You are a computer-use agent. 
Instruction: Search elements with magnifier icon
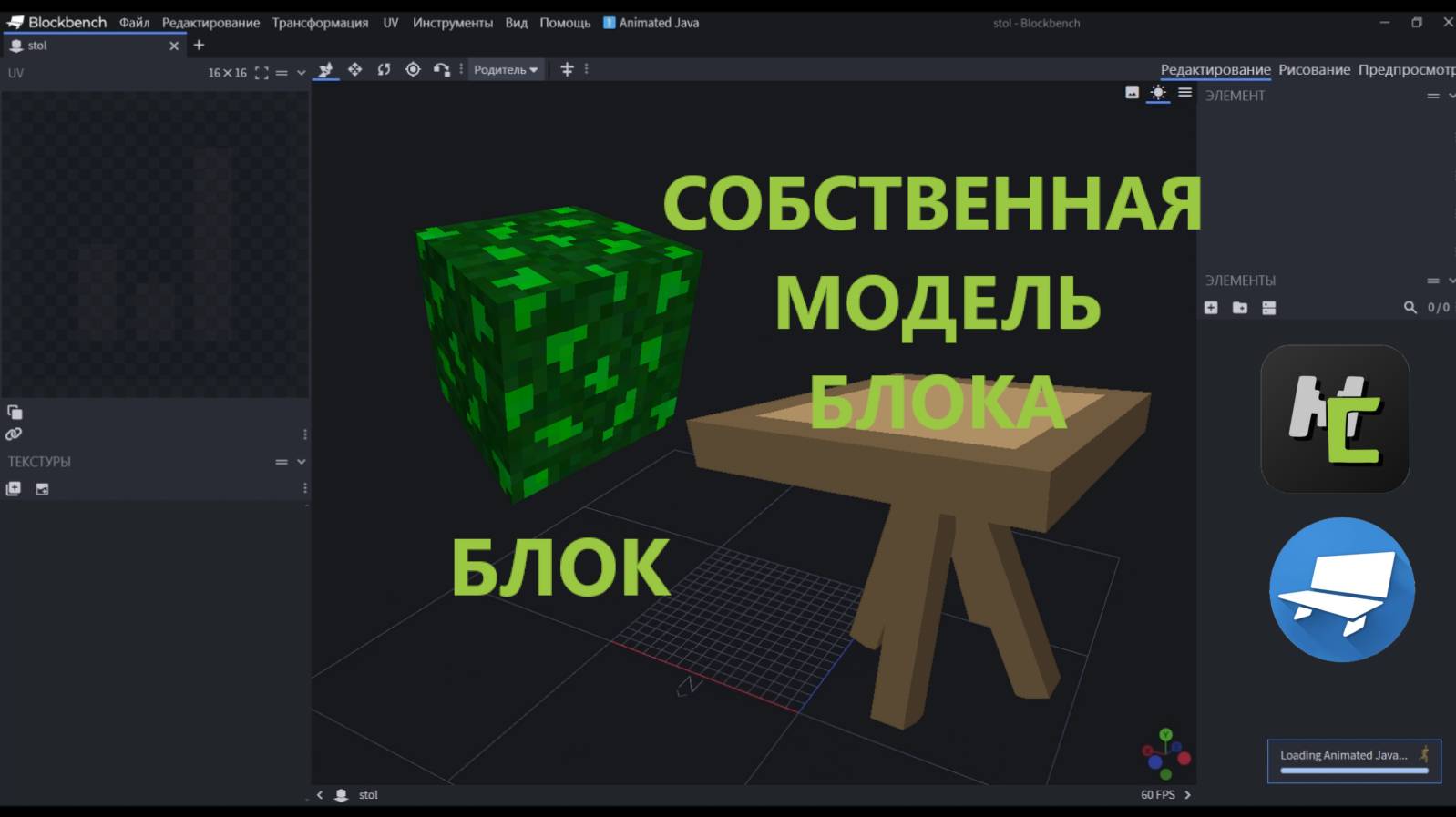(x=1410, y=308)
